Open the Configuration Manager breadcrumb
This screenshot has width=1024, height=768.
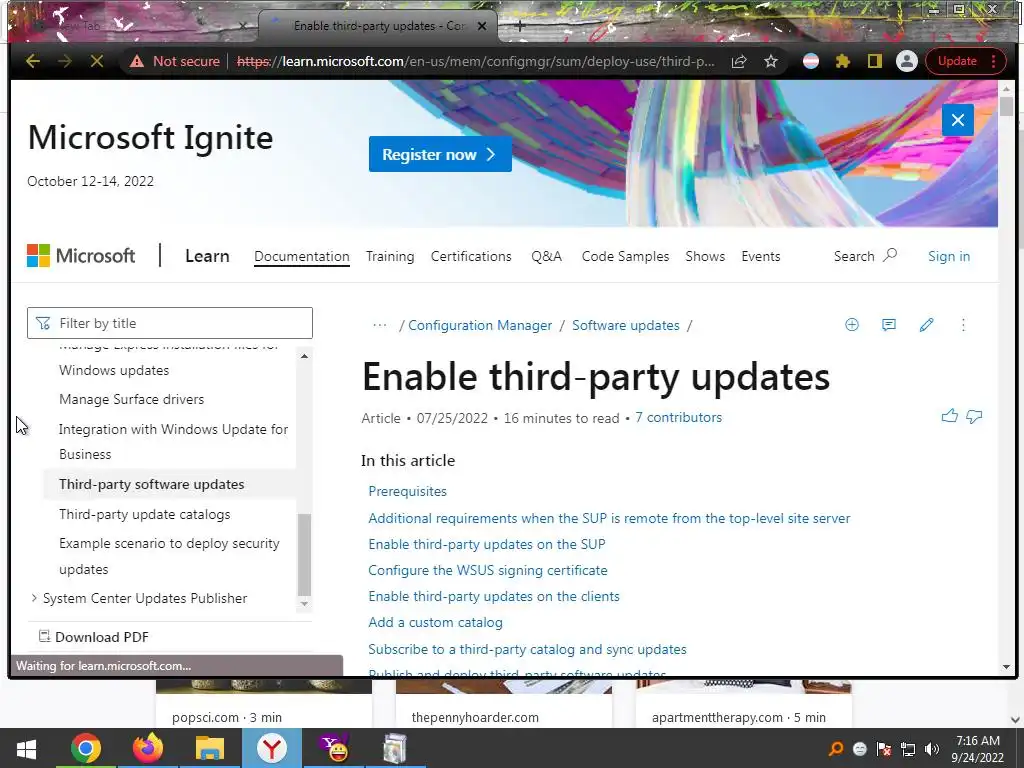pyautogui.click(x=480, y=325)
